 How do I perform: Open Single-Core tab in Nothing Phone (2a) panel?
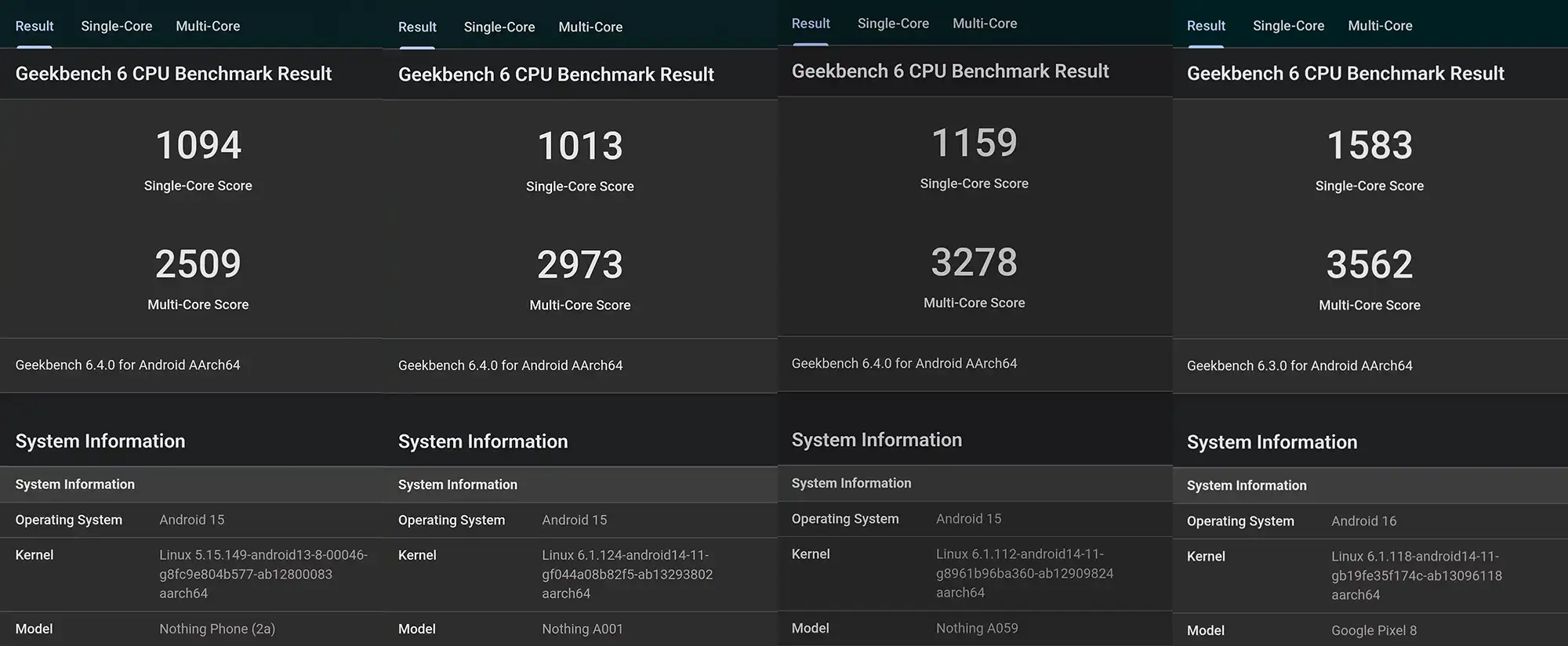[117, 26]
